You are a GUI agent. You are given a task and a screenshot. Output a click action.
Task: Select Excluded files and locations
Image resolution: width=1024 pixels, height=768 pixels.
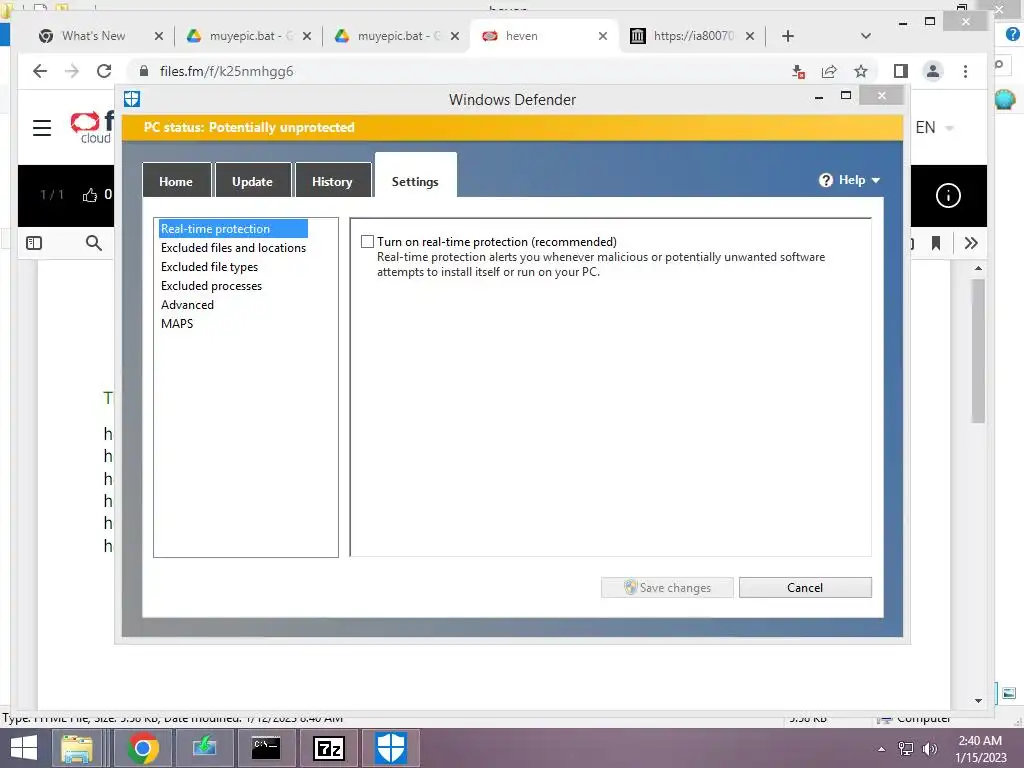[233, 248]
